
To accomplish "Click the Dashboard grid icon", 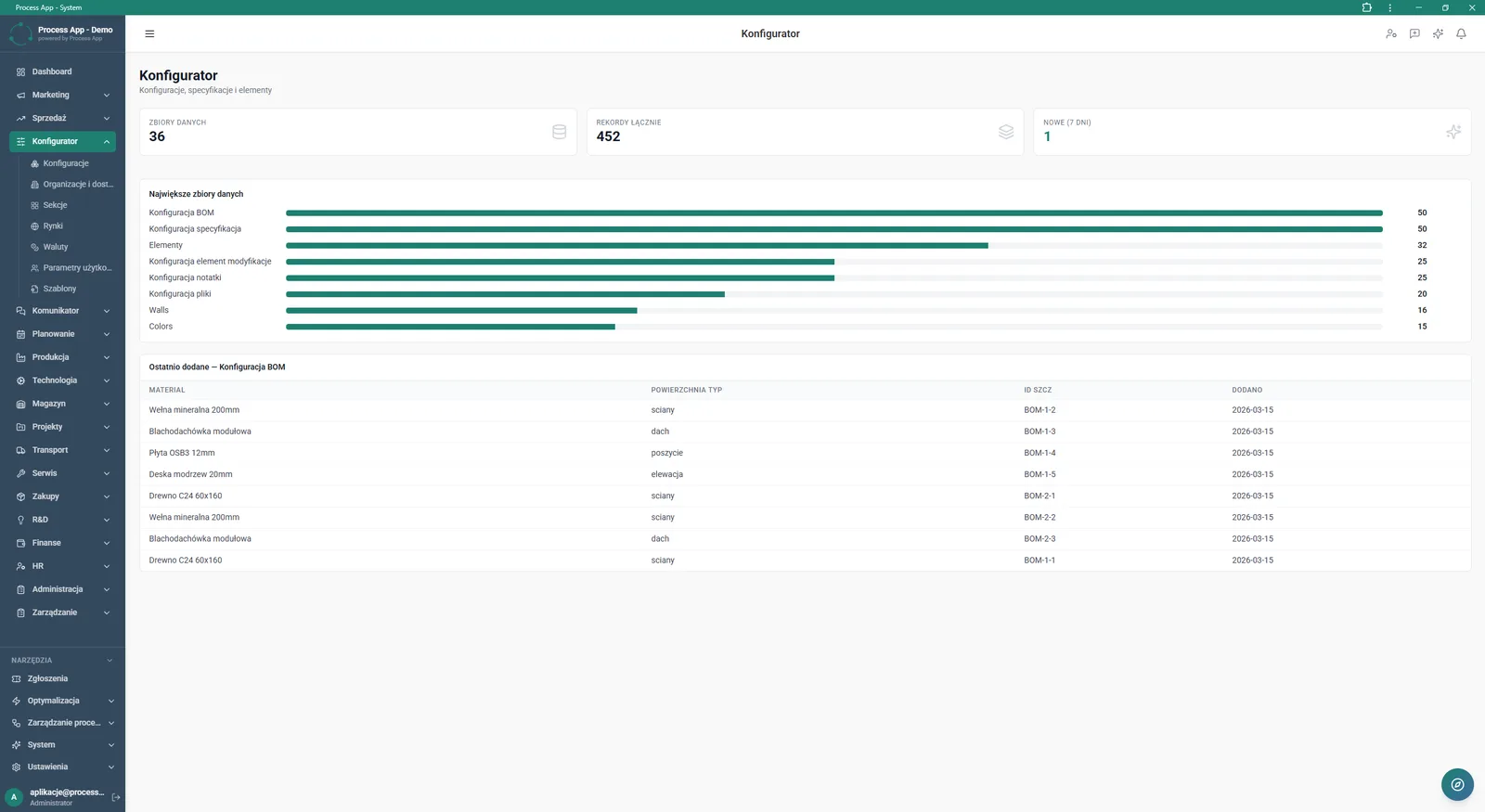I will click(20, 71).
